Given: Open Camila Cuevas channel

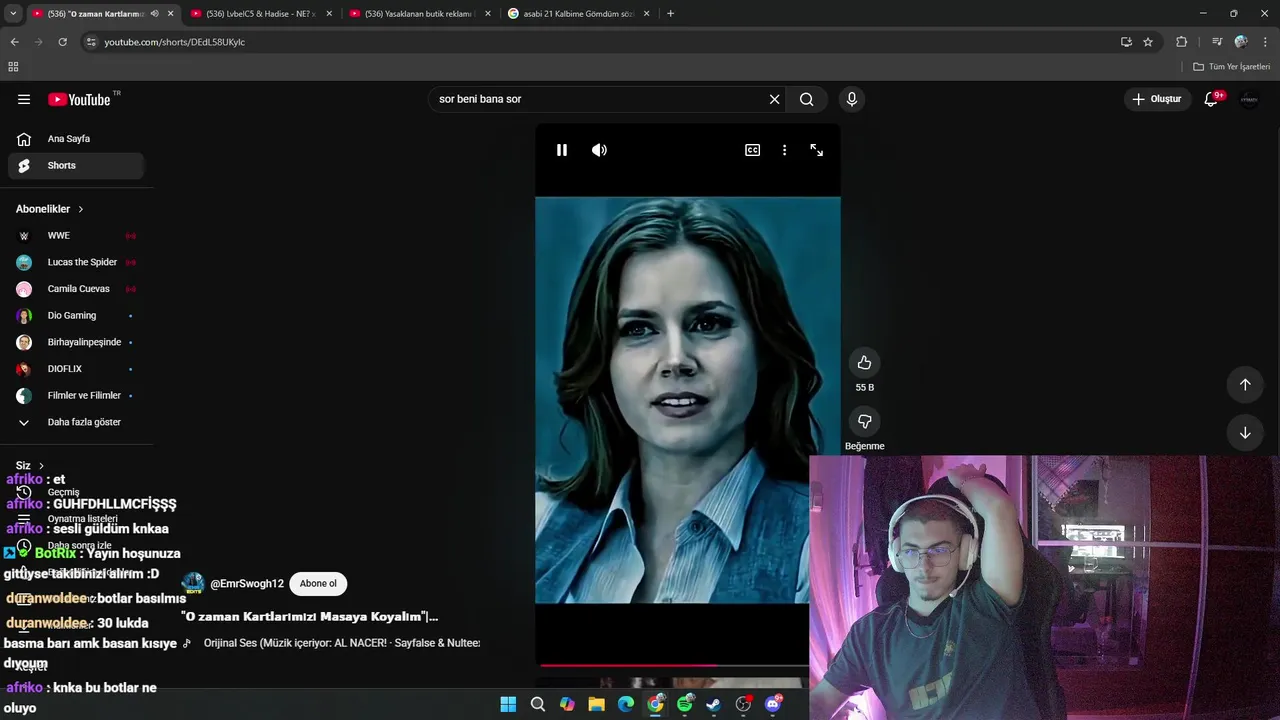Looking at the screenshot, I should pyautogui.click(x=75, y=289).
